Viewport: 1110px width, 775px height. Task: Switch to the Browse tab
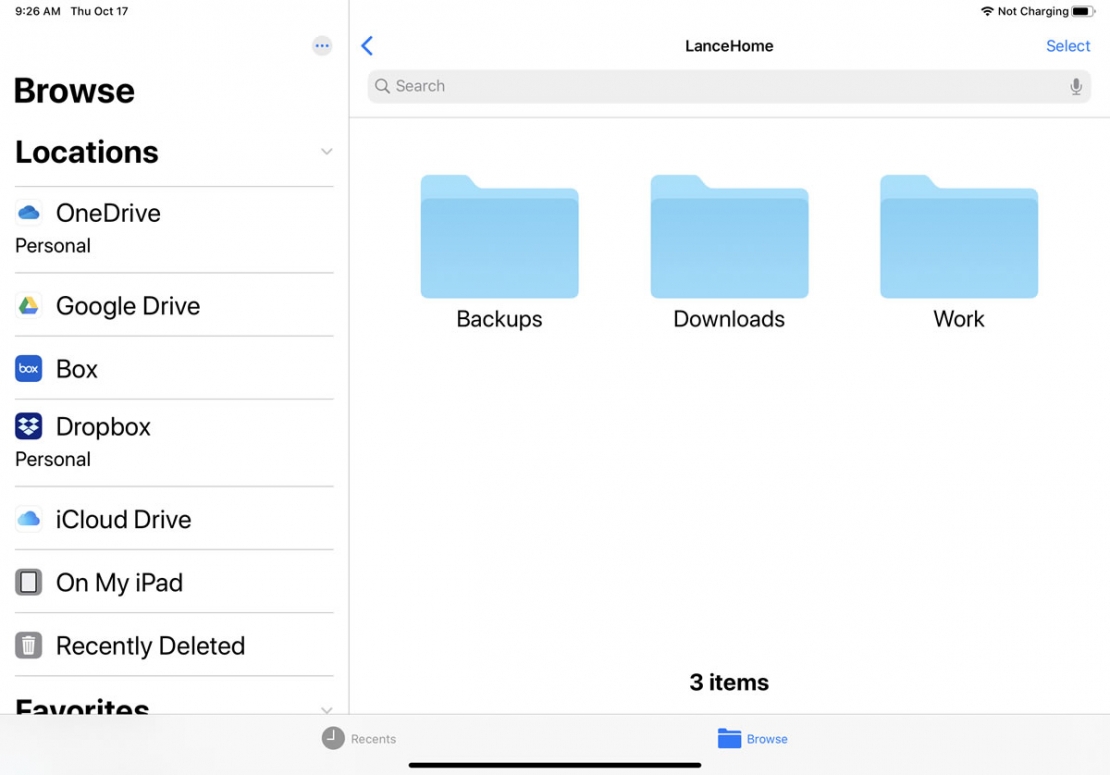(752, 738)
